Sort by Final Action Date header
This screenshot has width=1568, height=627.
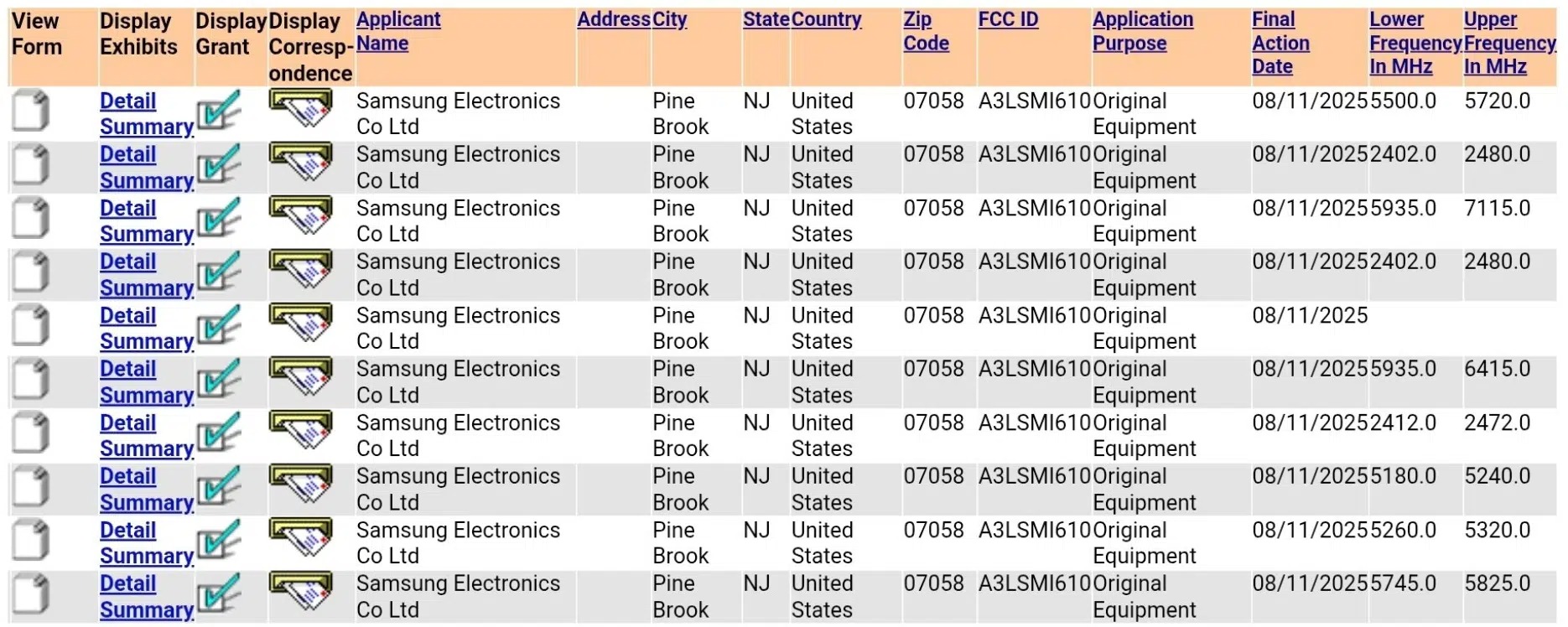coord(1280,43)
